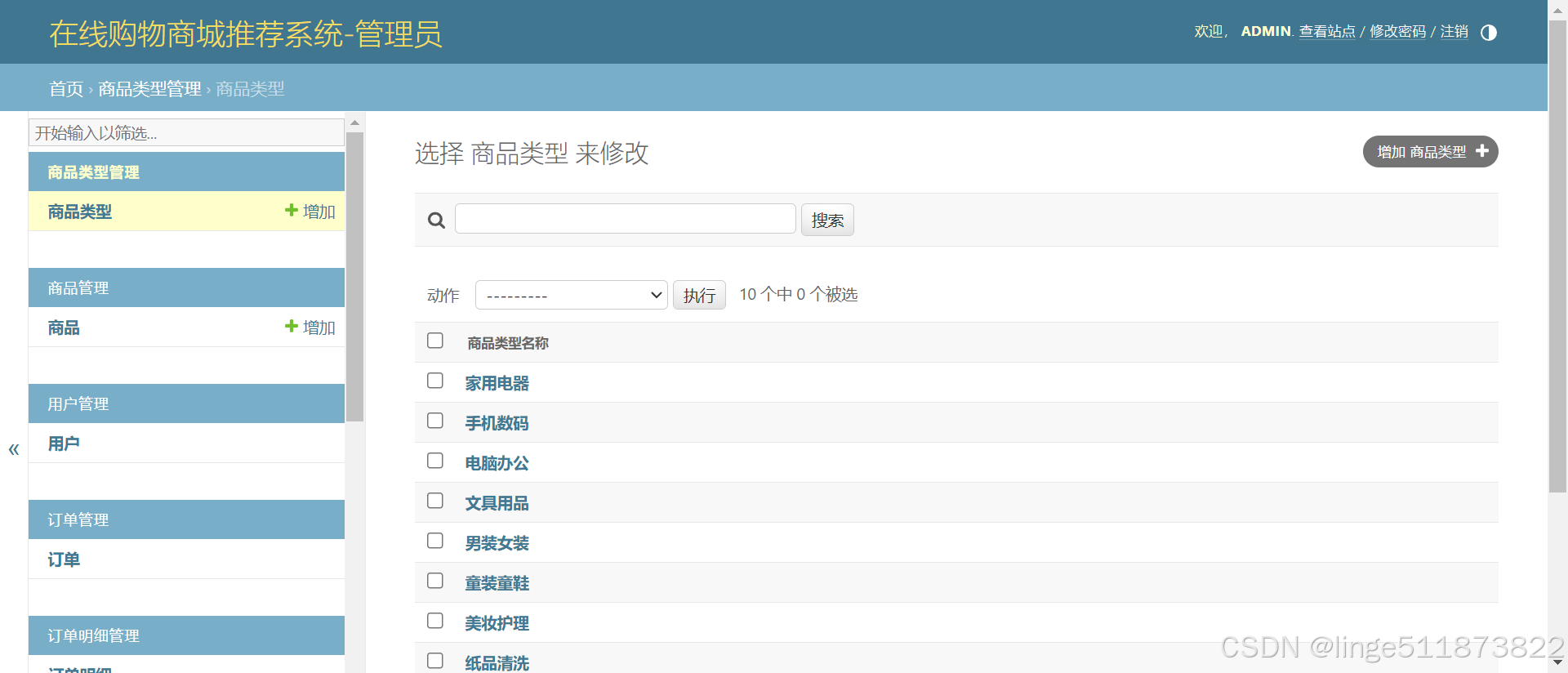Open the 纸品清洗 category link
This screenshot has height=673, width=1568.
[x=497, y=663]
